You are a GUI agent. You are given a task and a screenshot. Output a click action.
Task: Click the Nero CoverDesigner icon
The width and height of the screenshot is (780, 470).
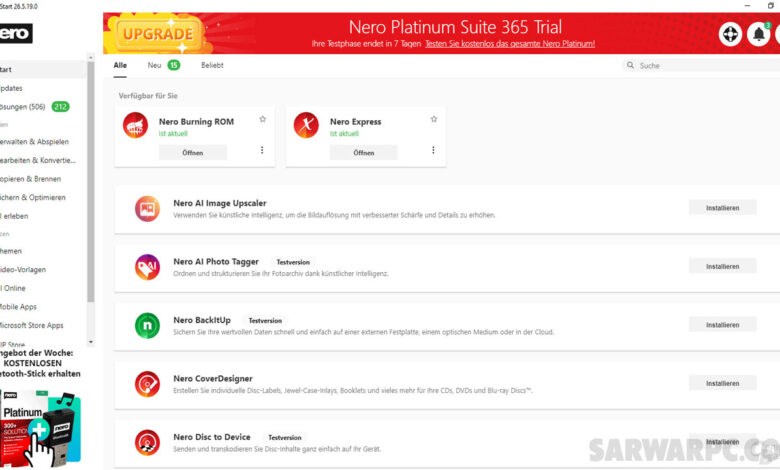147,384
